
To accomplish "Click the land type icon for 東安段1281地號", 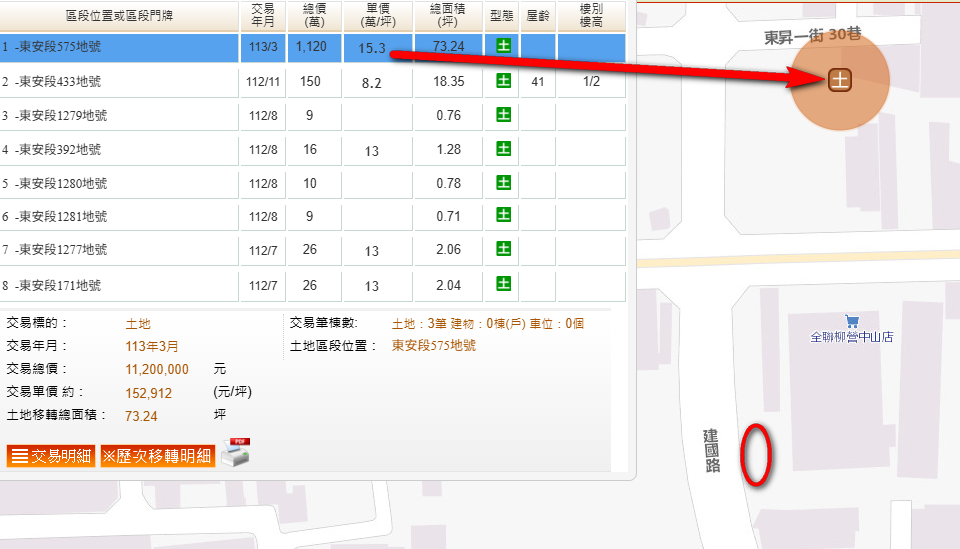I will 503,215.
